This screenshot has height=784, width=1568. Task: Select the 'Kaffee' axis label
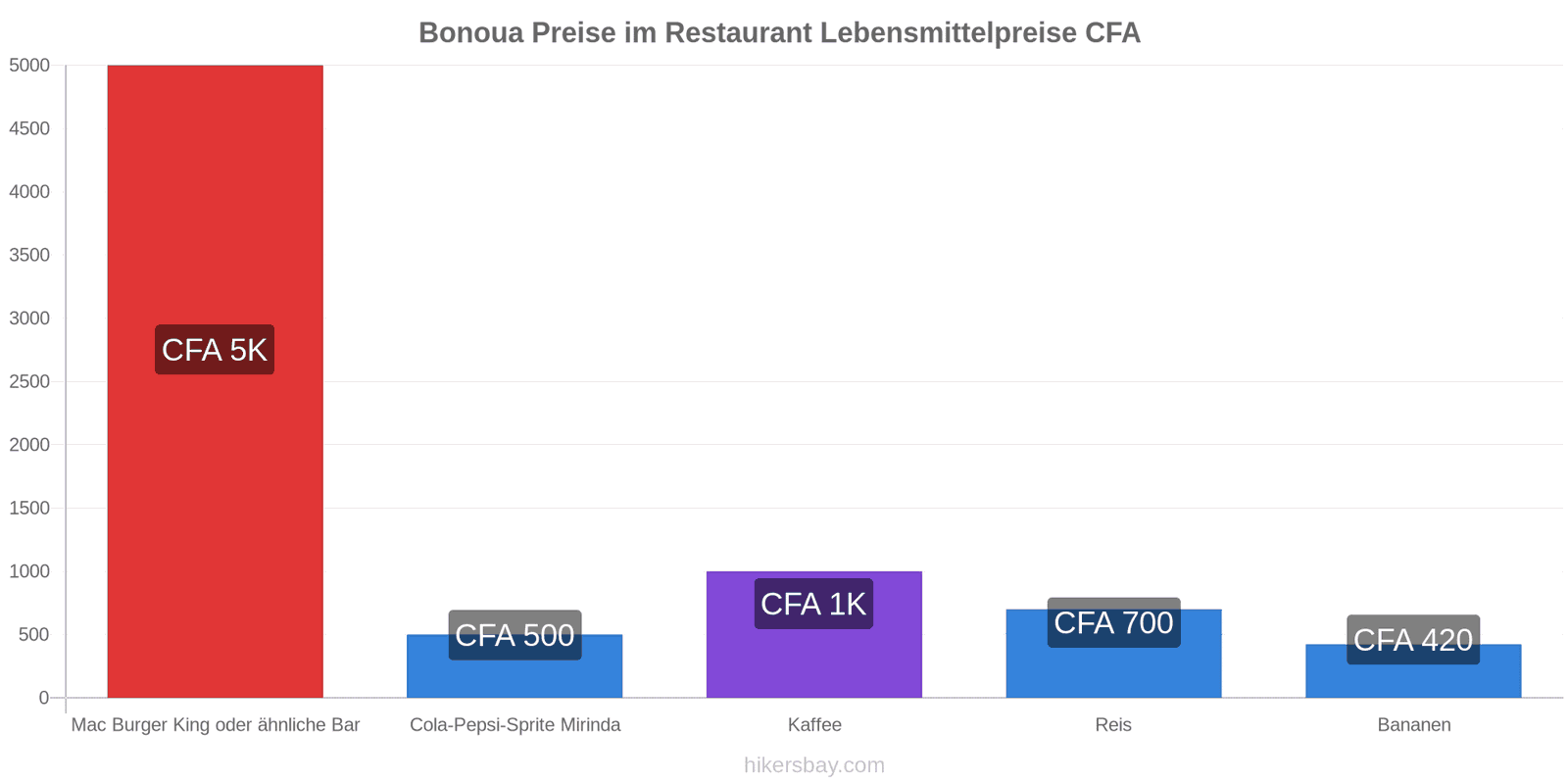[814, 725]
